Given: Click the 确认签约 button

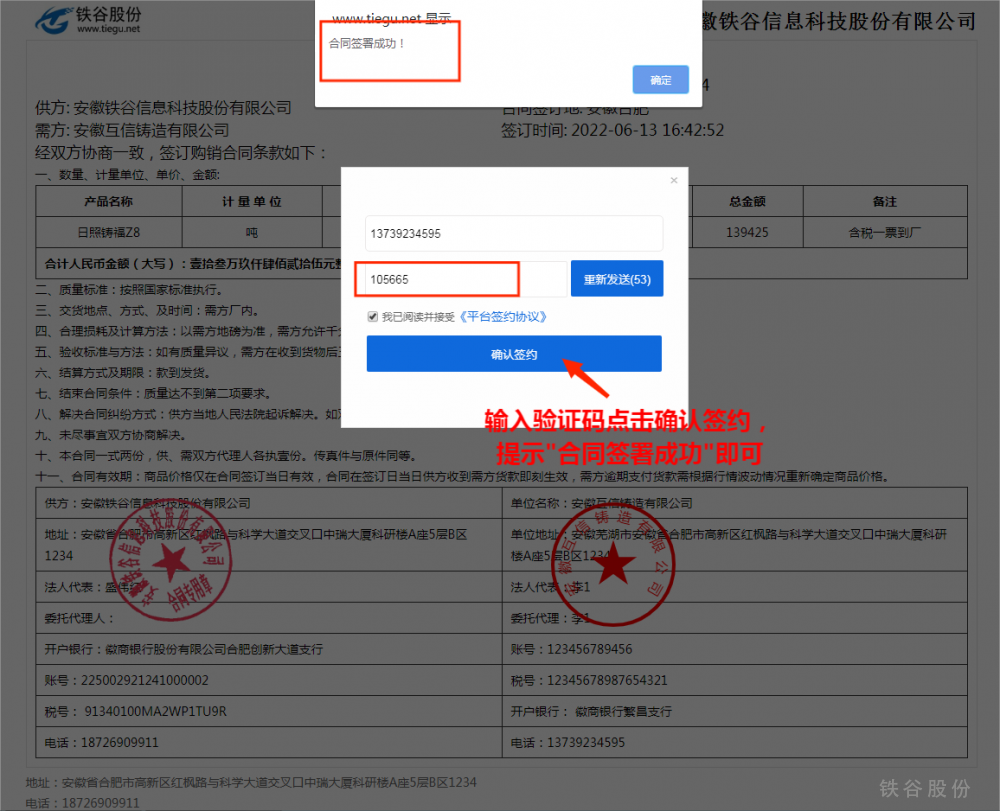Looking at the screenshot, I should 514,354.
